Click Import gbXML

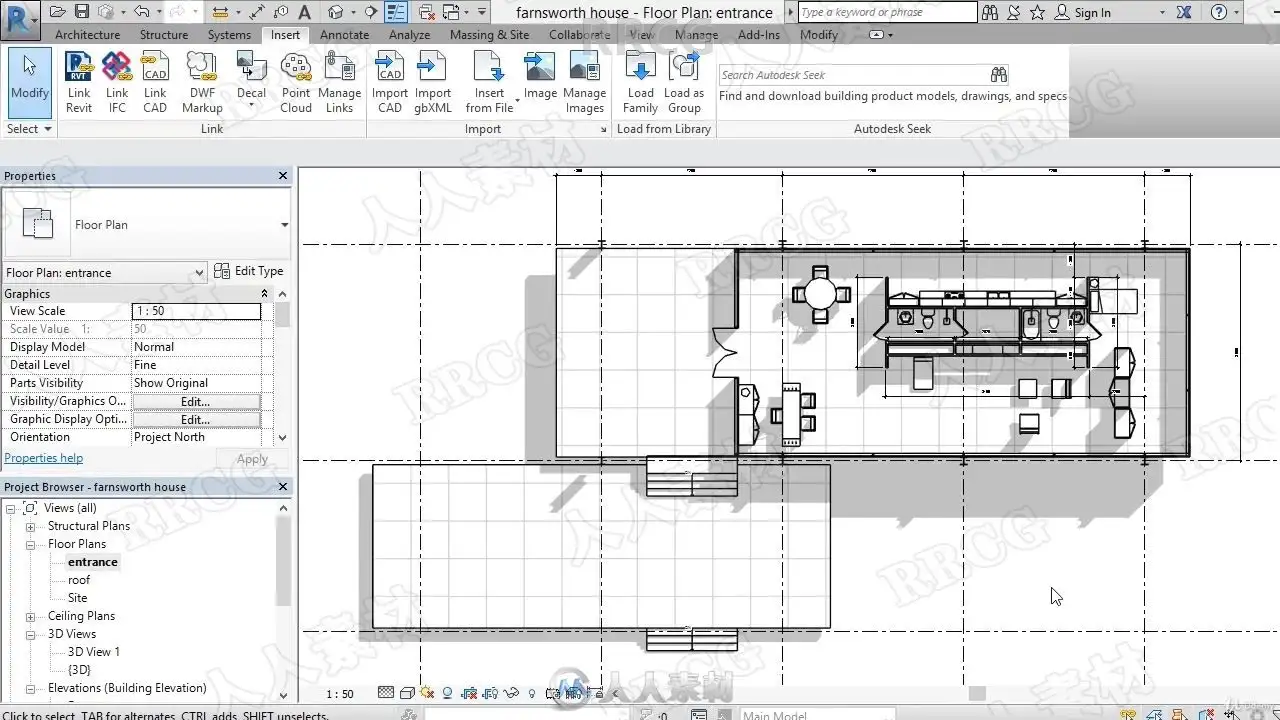[433, 83]
